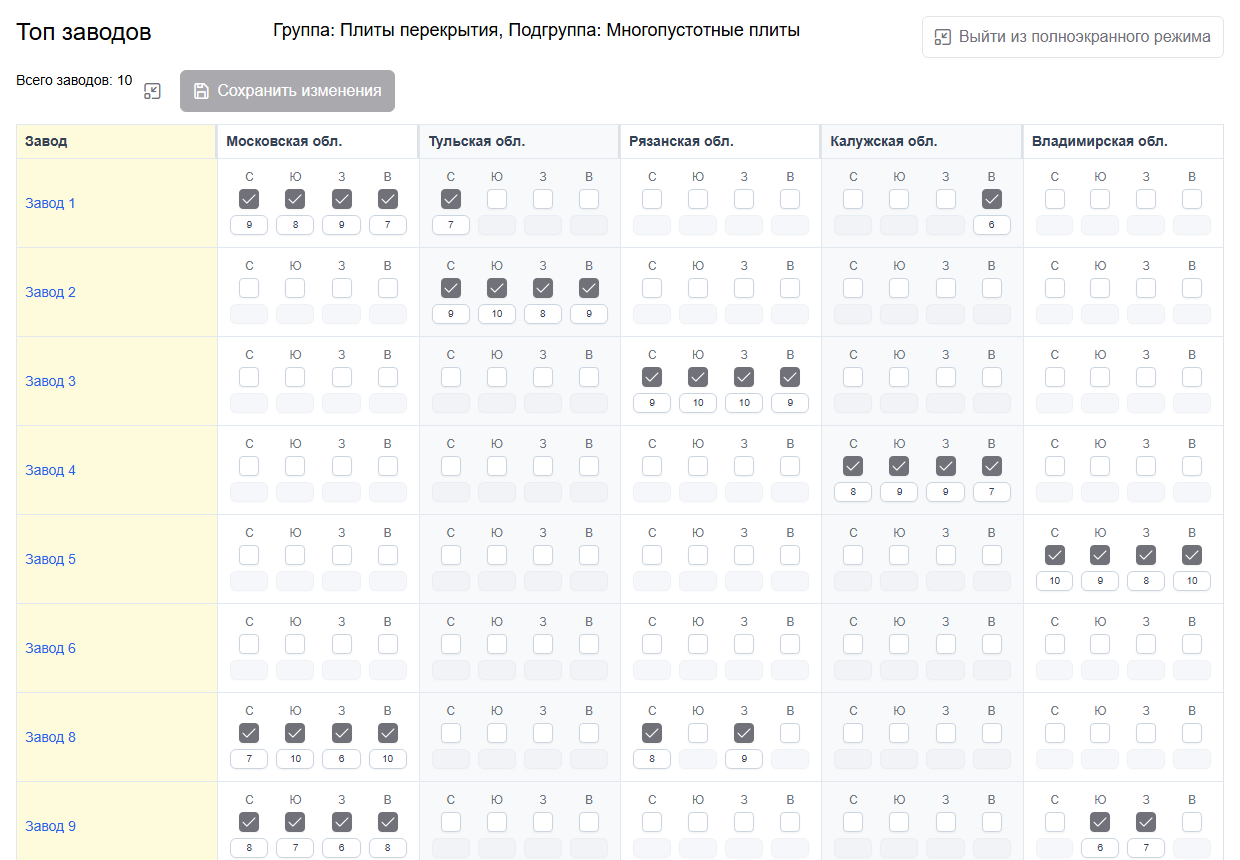The image size is (1240, 860).
Task: Click Завод 5 Владимирская С value field
Action: click(1055, 581)
